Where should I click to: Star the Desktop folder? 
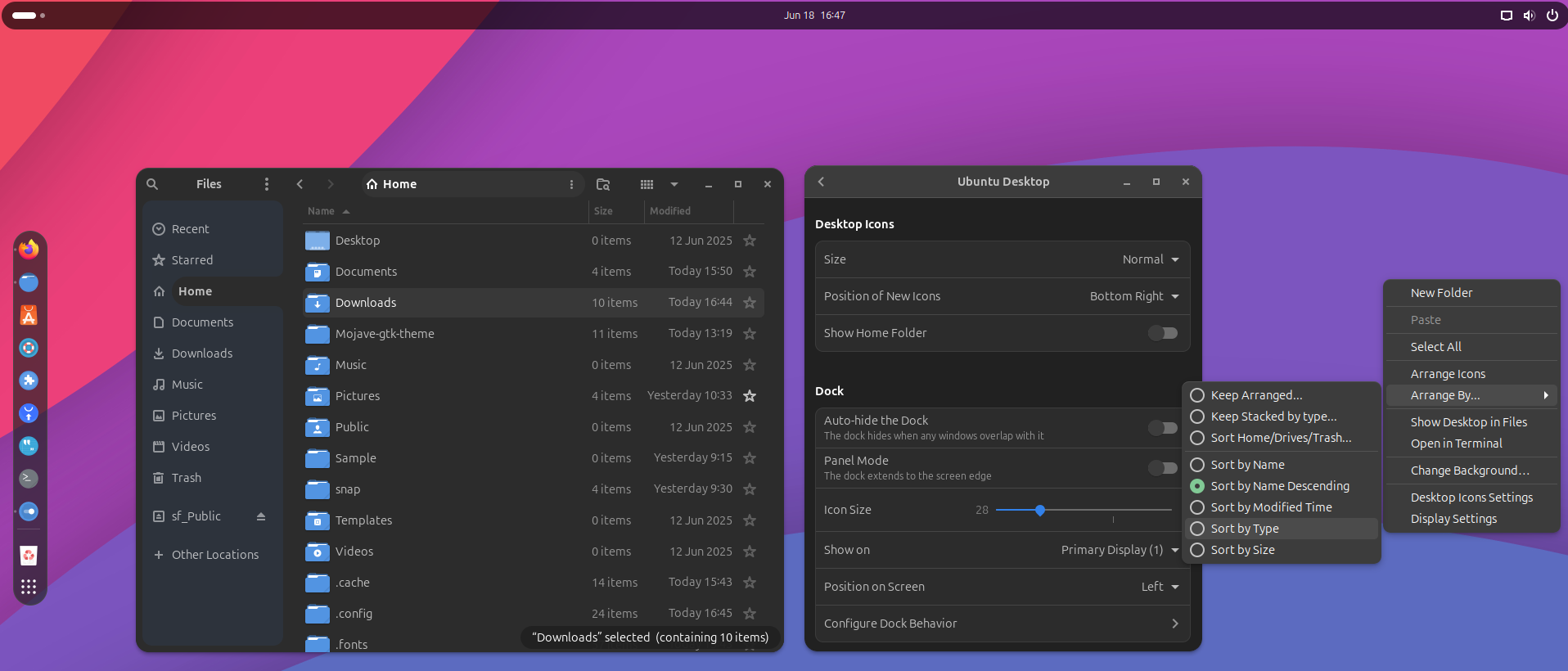pos(750,241)
